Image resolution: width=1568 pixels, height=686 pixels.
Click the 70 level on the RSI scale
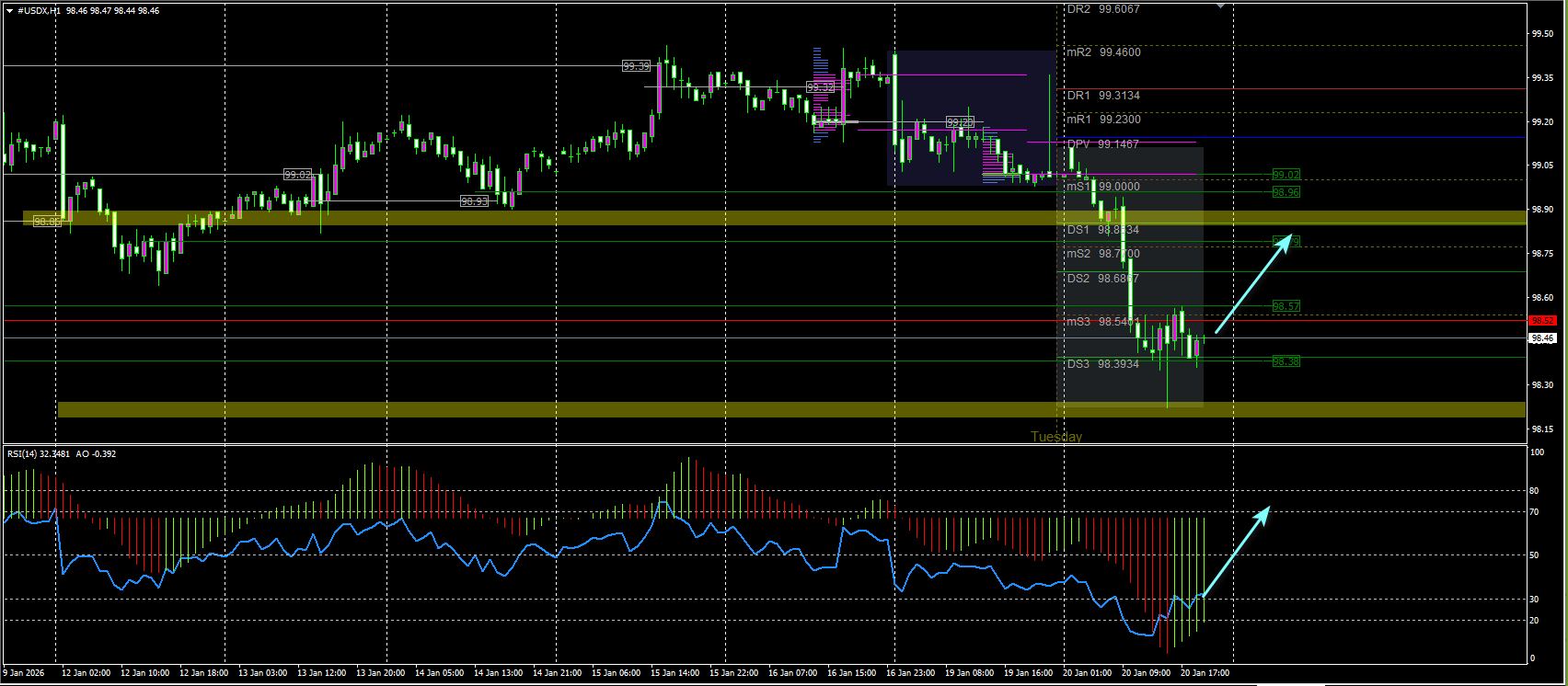pos(1534,512)
